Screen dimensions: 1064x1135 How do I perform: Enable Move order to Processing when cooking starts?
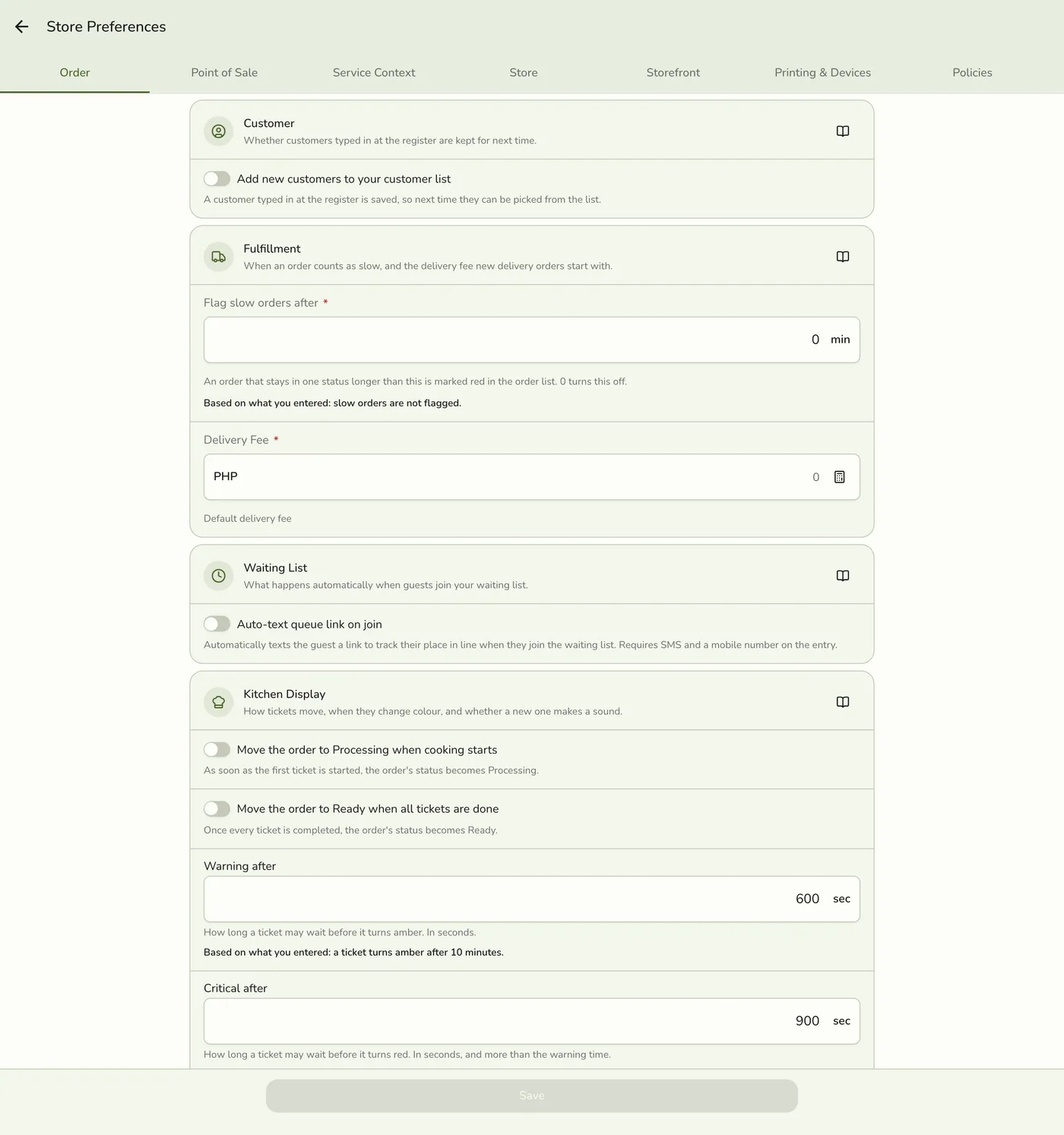pos(217,750)
